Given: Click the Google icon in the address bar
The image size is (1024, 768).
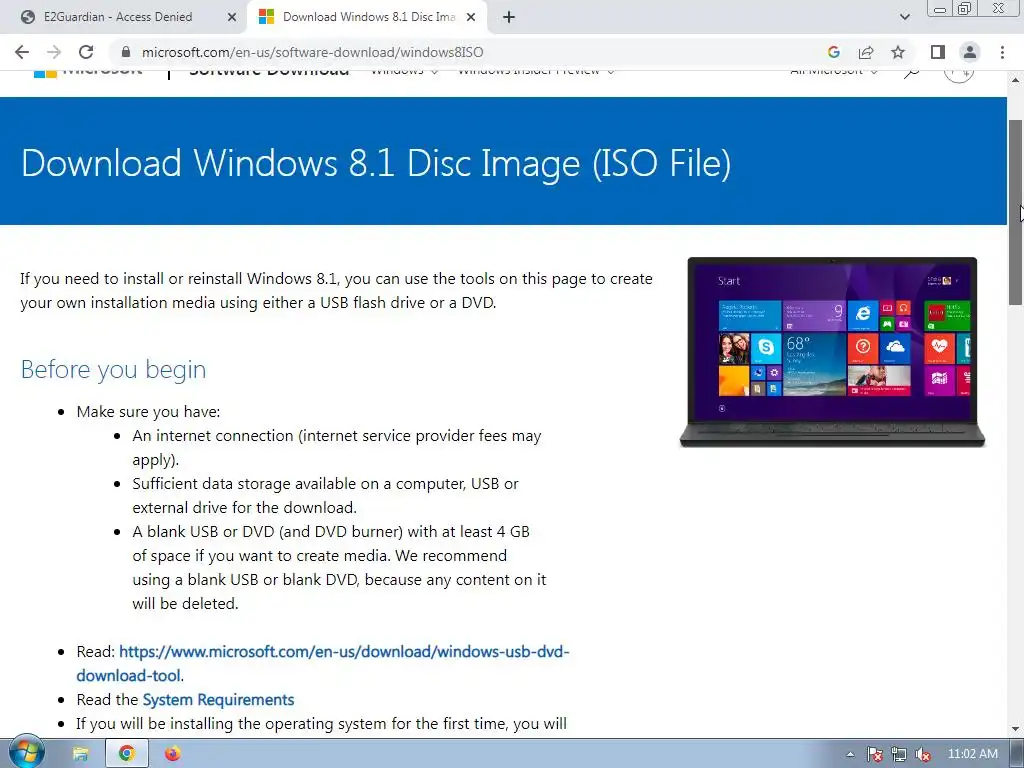Looking at the screenshot, I should coord(833,52).
